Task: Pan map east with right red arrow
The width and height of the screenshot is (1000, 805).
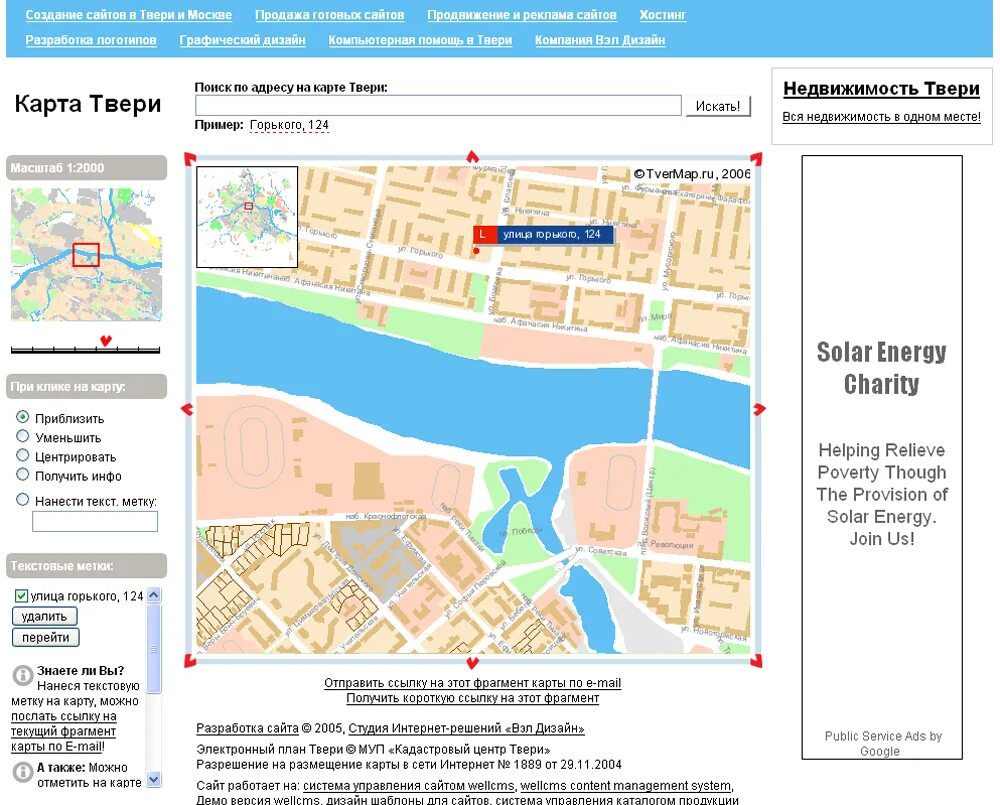Action: pyautogui.click(x=758, y=409)
